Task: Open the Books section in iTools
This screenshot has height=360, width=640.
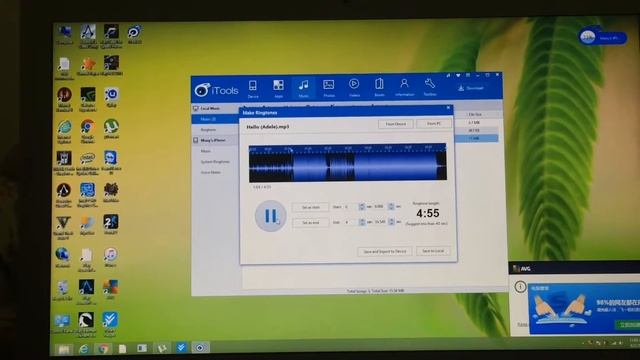Action: tap(379, 87)
